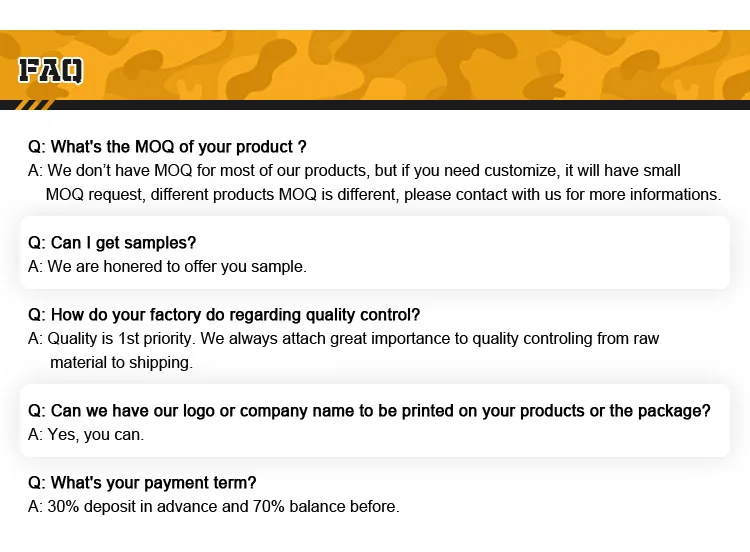750x552 pixels.
Task: Click the answer about 30% deposit in advance
Action: [x=213, y=506]
